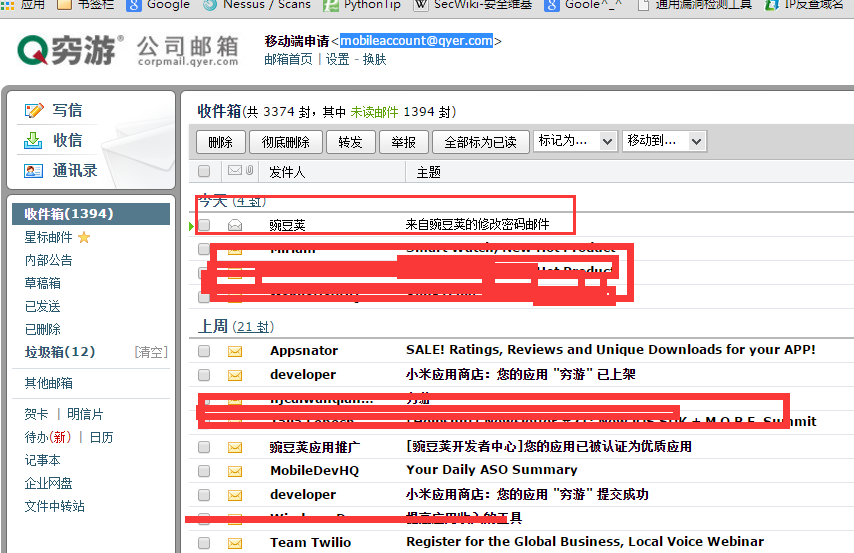Click the 换肤 link
854x553 pixels.
[x=375, y=59]
